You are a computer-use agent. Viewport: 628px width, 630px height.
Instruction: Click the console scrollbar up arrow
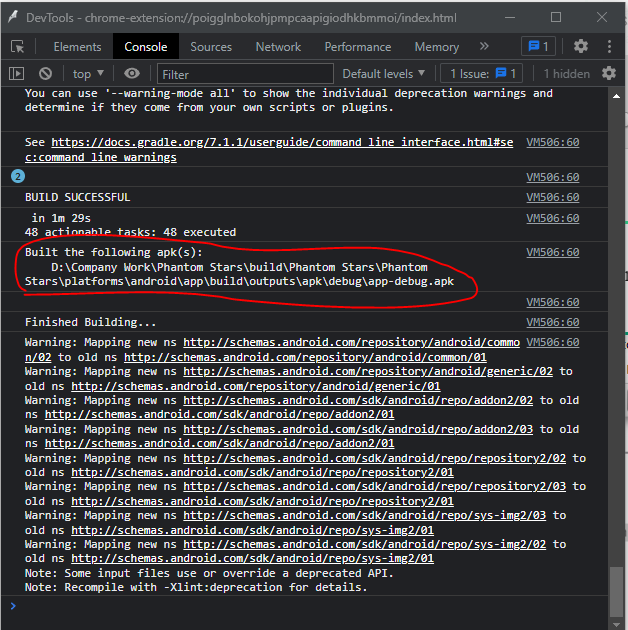(616, 96)
